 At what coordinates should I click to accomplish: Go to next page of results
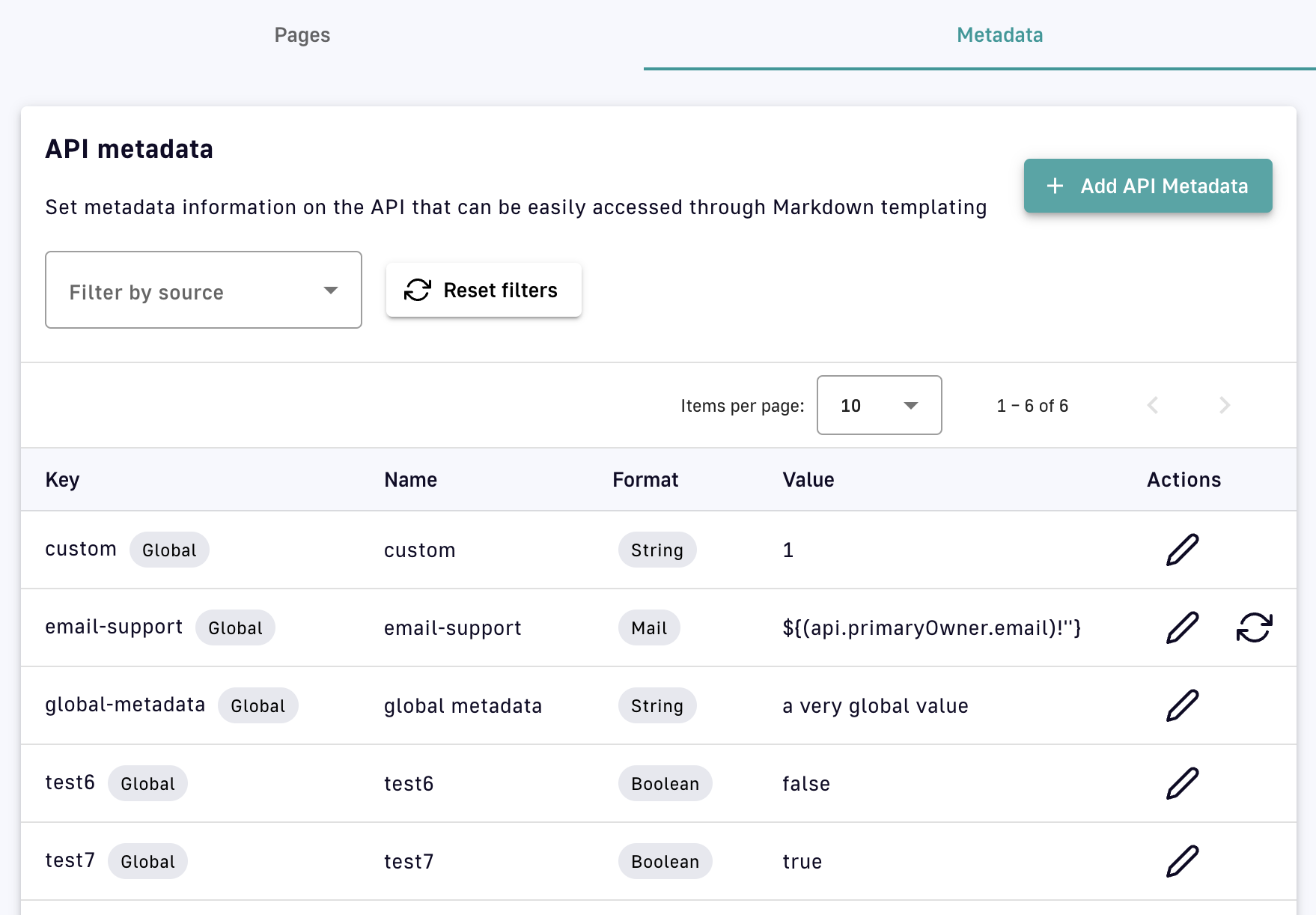coord(1224,405)
